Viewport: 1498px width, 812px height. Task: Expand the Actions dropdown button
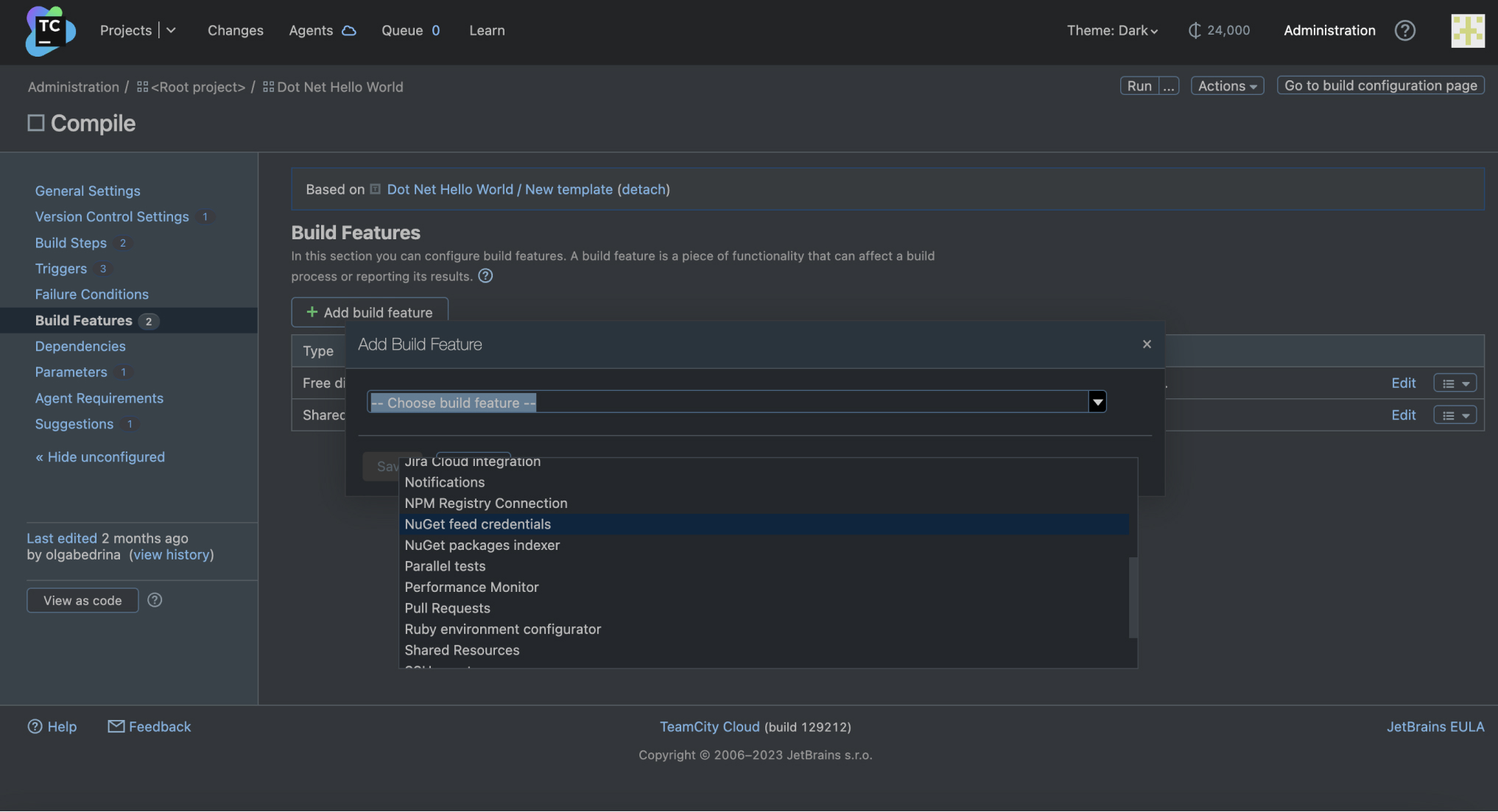(1227, 85)
